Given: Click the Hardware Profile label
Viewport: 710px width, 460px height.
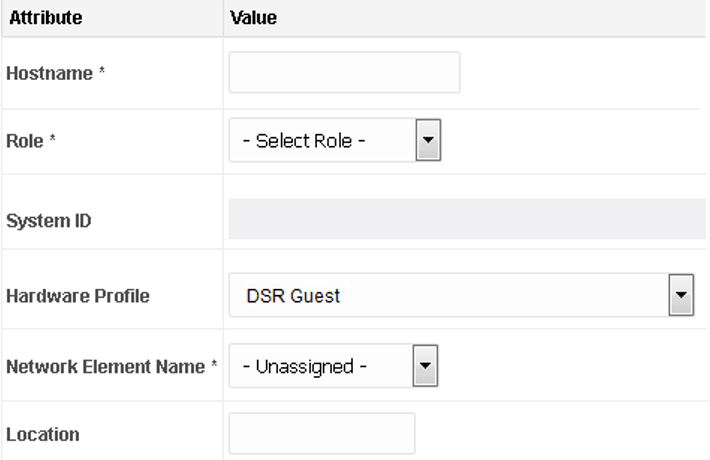Looking at the screenshot, I should [78, 297].
